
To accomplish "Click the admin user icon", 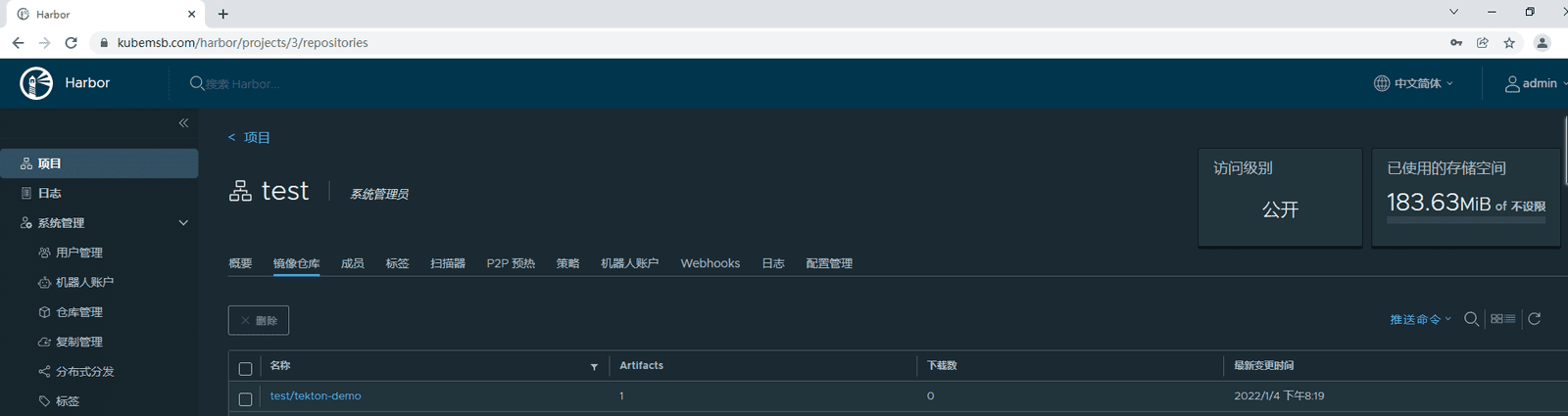I will [1512, 83].
